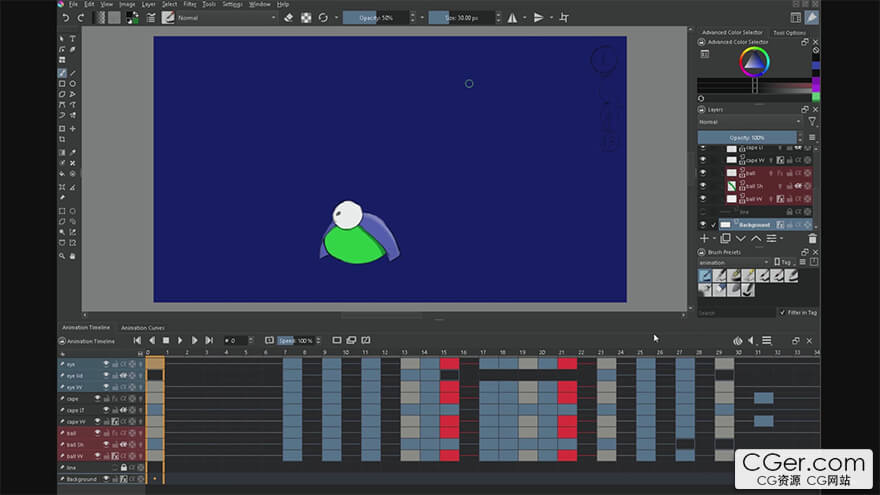Hide the ball Sh layer in Layers panel
This screenshot has width=880, height=495.
click(x=703, y=186)
